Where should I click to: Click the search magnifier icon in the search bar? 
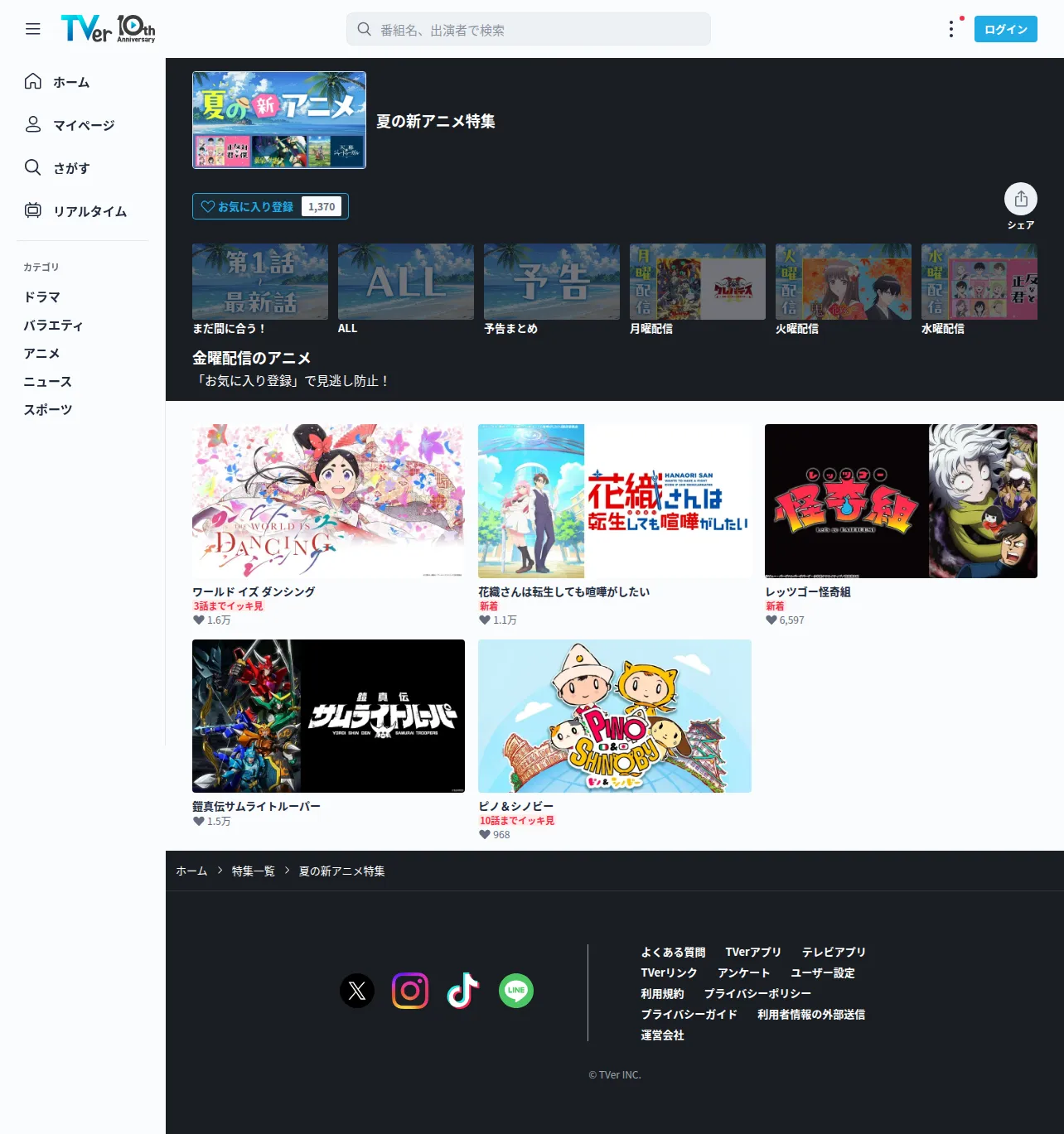[364, 29]
